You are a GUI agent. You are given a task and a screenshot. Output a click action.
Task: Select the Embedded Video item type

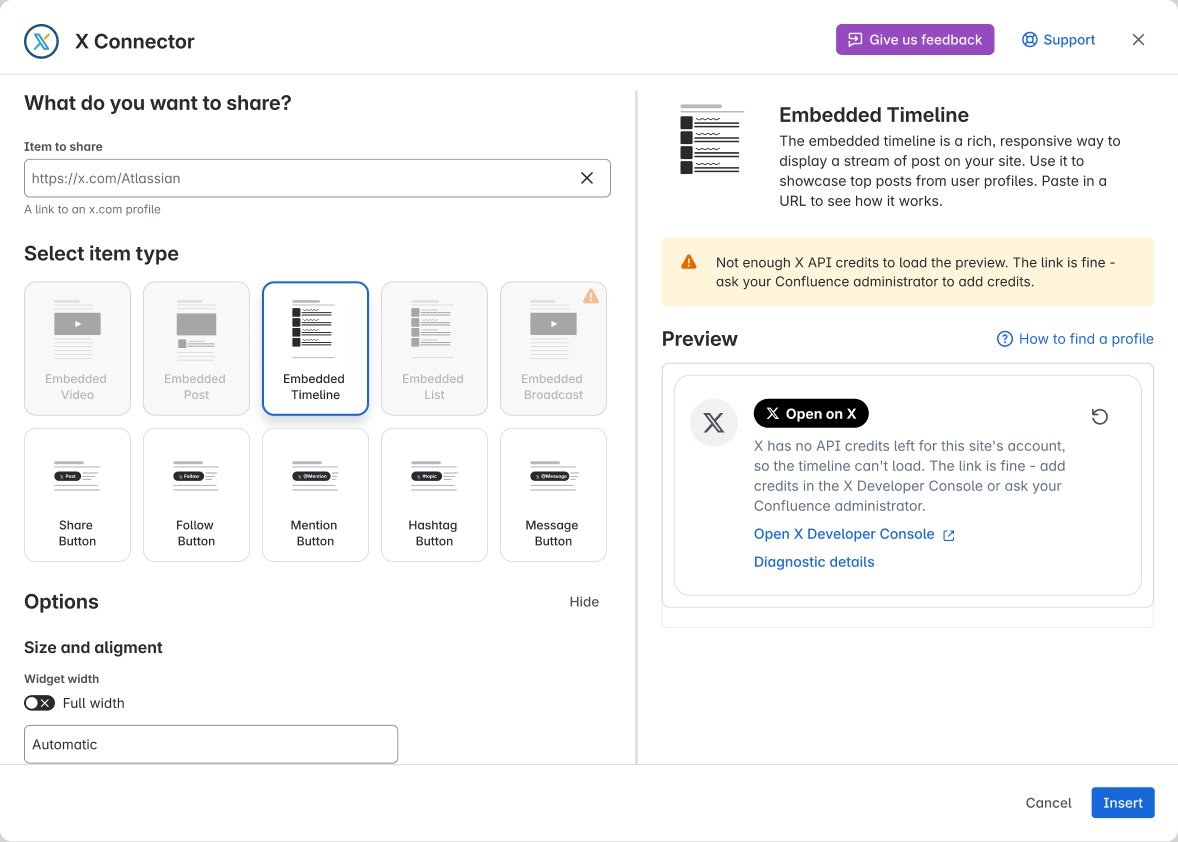coord(77,349)
